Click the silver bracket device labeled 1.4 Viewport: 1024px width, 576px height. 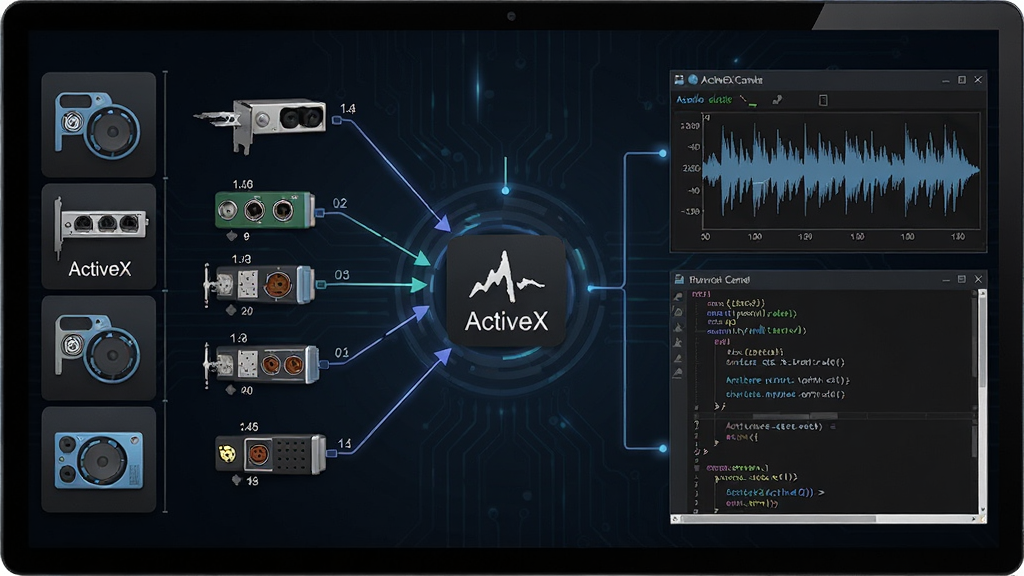(261, 123)
